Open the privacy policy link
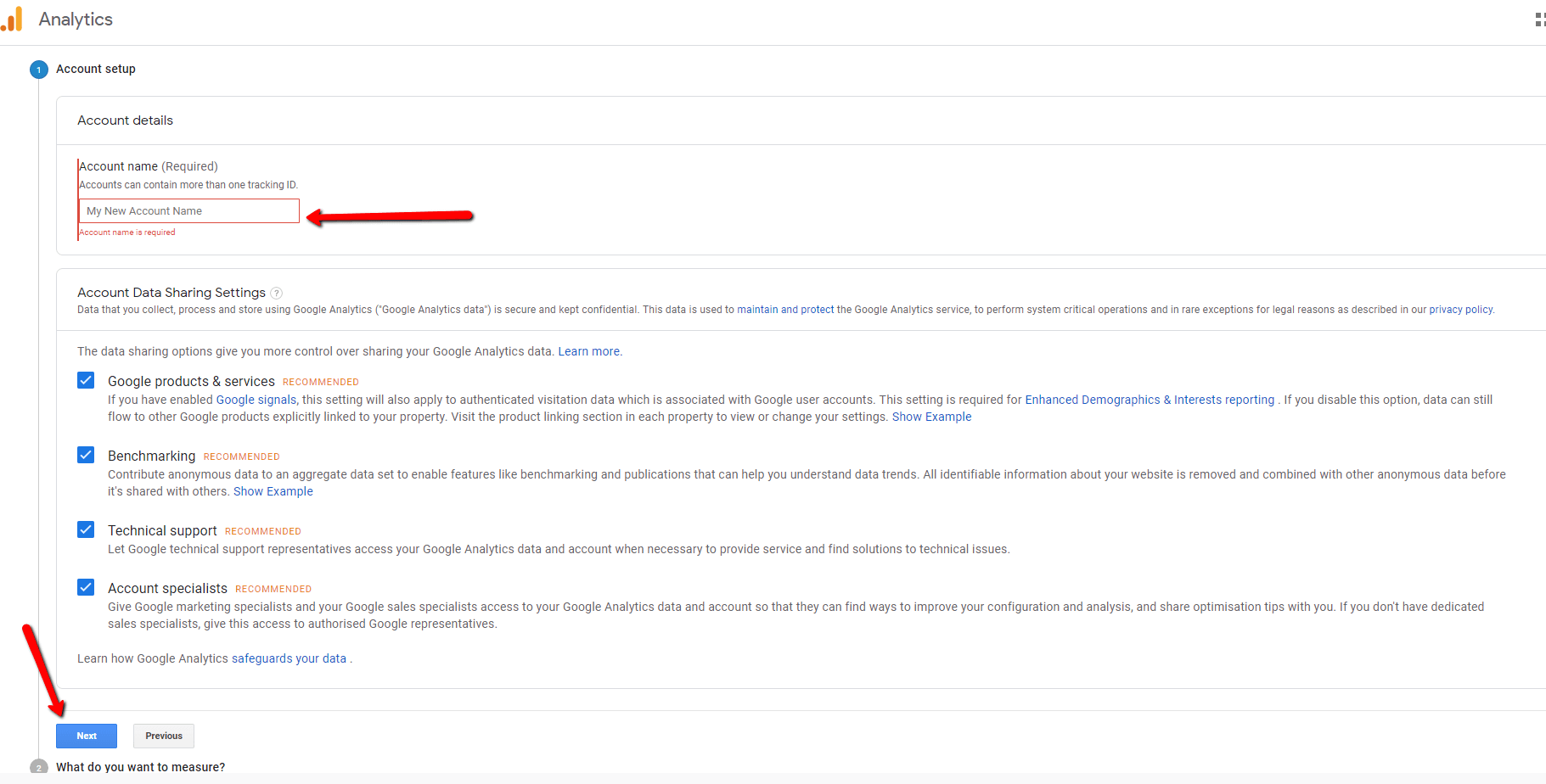1546x784 pixels. (1460, 310)
